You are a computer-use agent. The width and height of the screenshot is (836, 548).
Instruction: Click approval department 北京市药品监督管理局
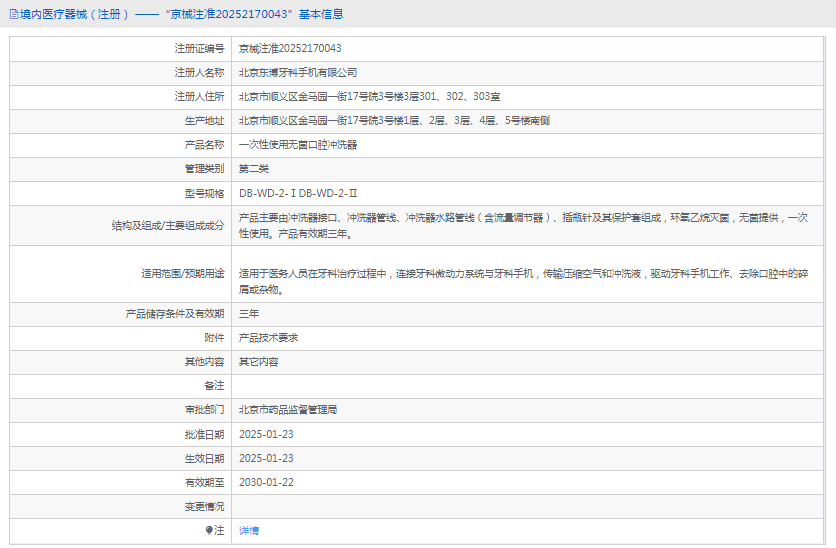pyautogui.click(x=288, y=410)
